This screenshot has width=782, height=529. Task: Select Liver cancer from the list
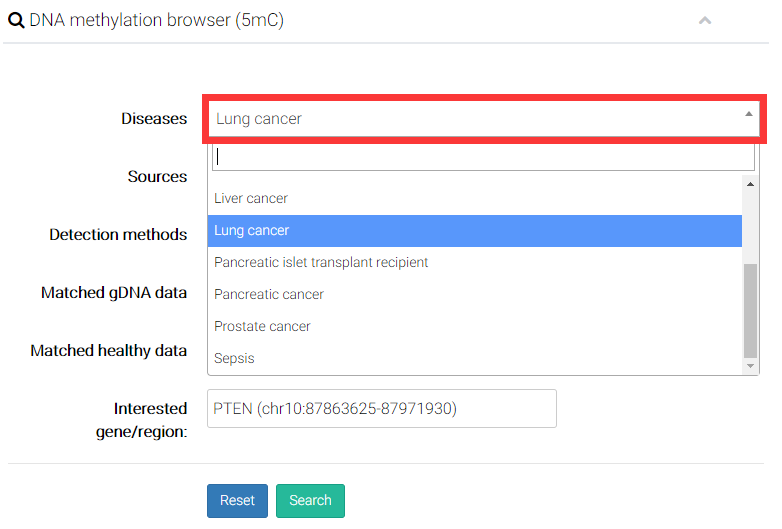pos(251,198)
